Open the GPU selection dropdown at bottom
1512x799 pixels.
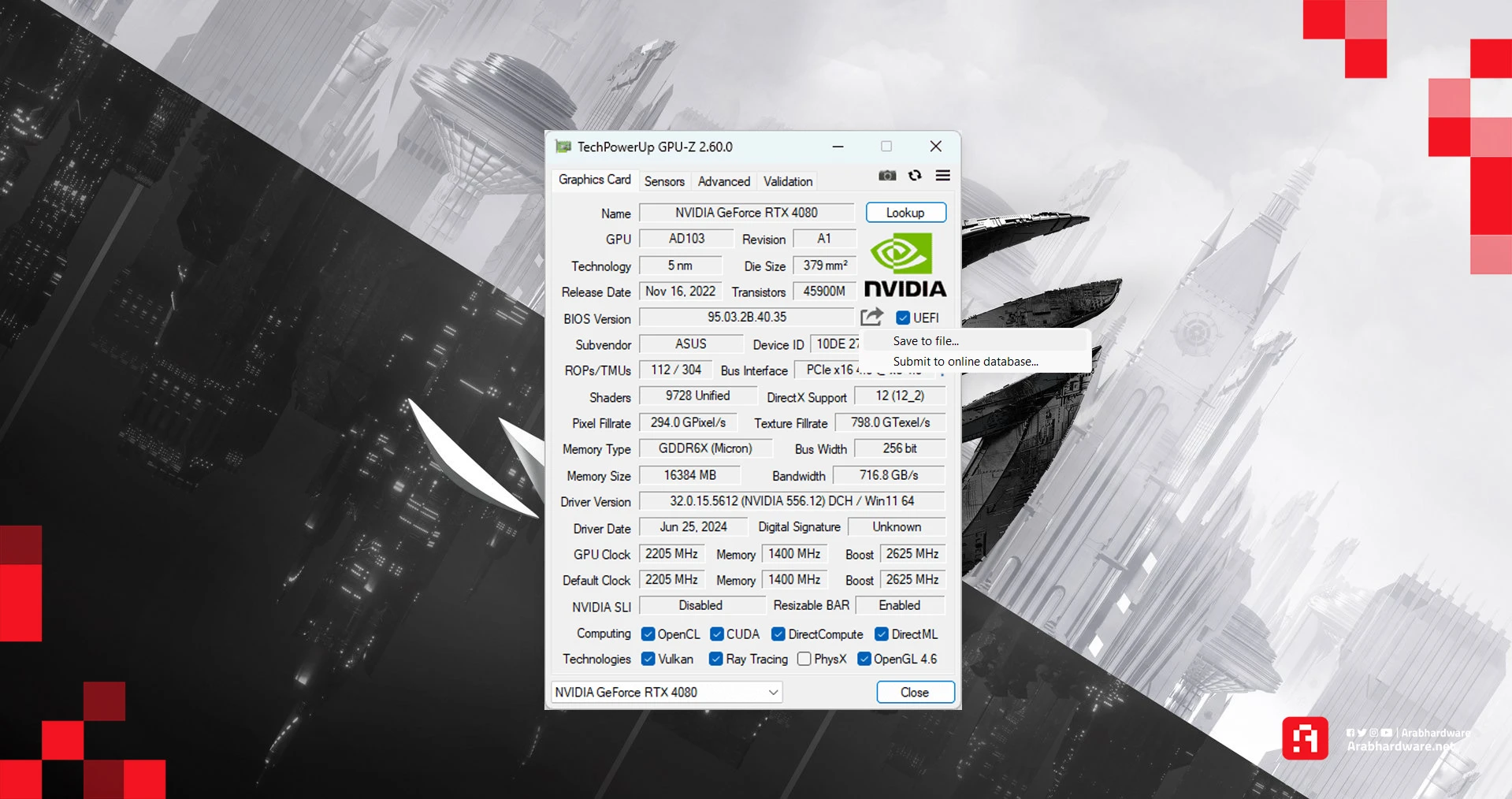pyautogui.click(x=667, y=692)
